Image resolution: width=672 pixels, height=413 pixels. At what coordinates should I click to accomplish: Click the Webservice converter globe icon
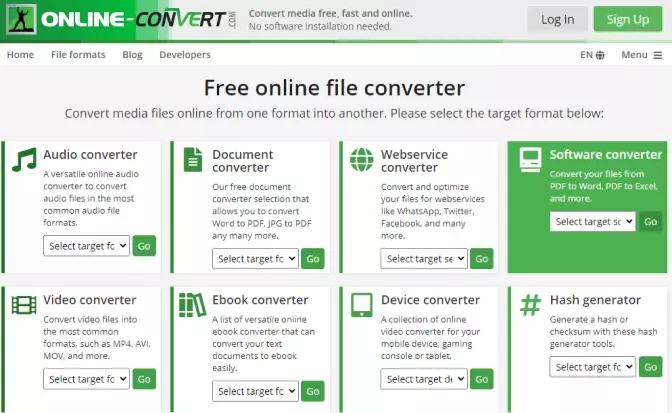click(x=362, y=160)
